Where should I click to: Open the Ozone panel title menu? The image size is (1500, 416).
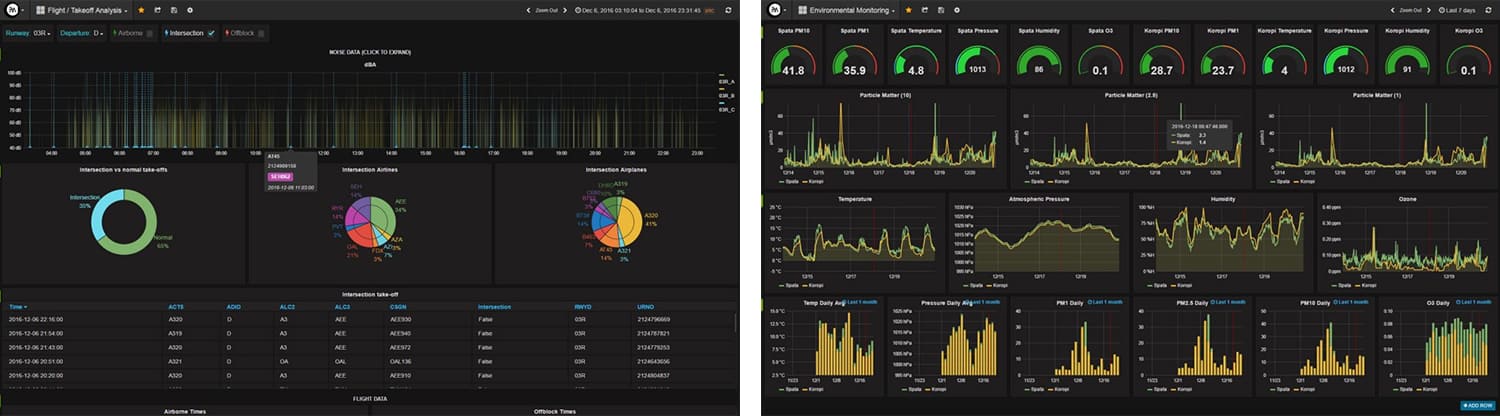(x=1406, y=198)
